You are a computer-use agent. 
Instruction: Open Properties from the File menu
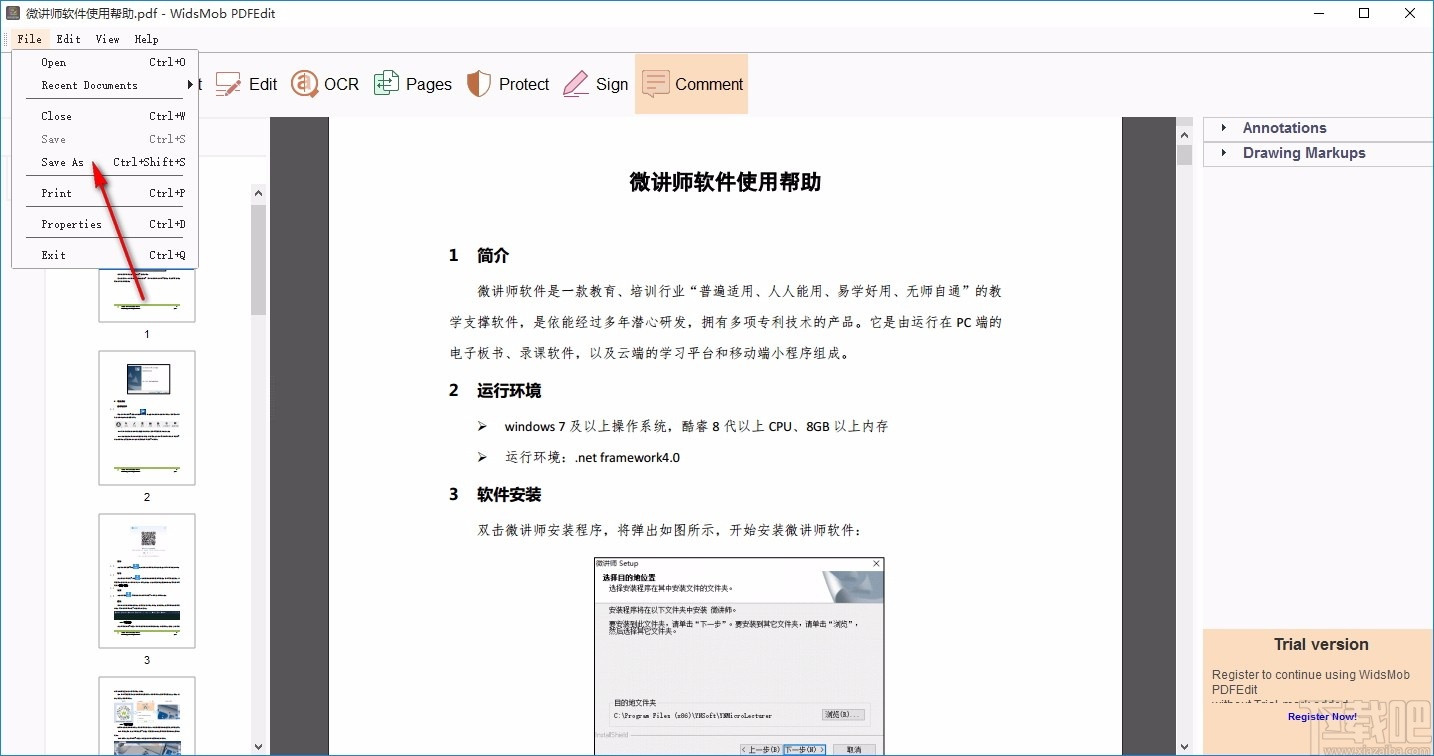click(69, 224)
